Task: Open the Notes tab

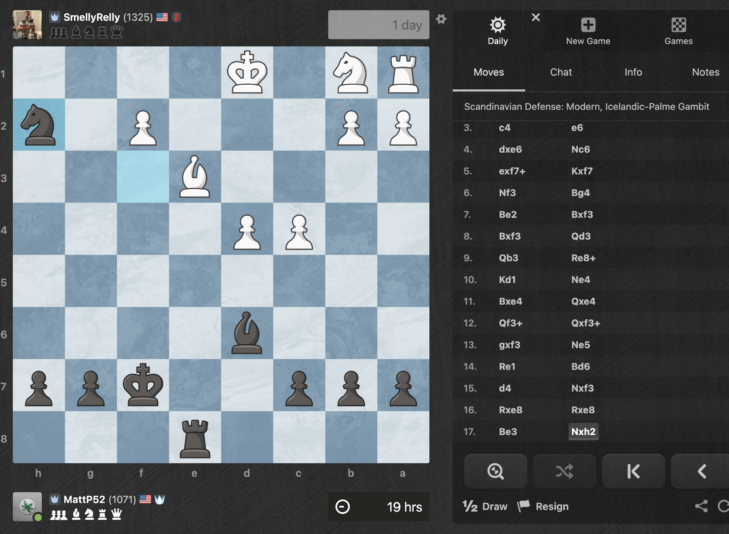Action: coord(705,72)
